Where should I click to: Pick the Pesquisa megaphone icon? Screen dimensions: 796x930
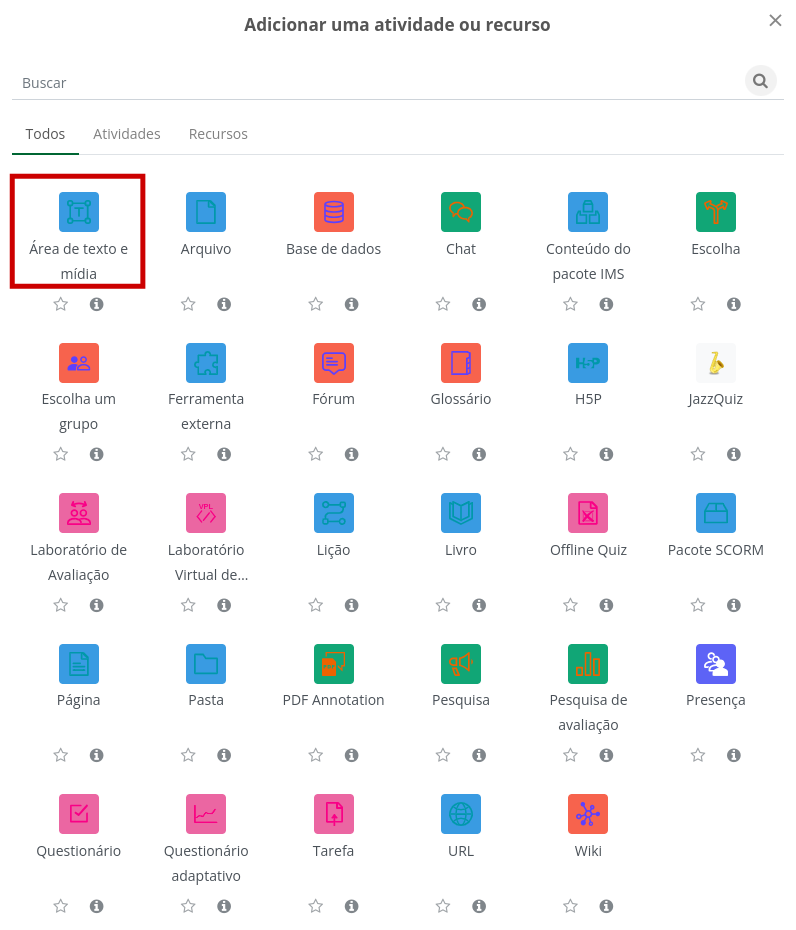click(x=461, y=664)
